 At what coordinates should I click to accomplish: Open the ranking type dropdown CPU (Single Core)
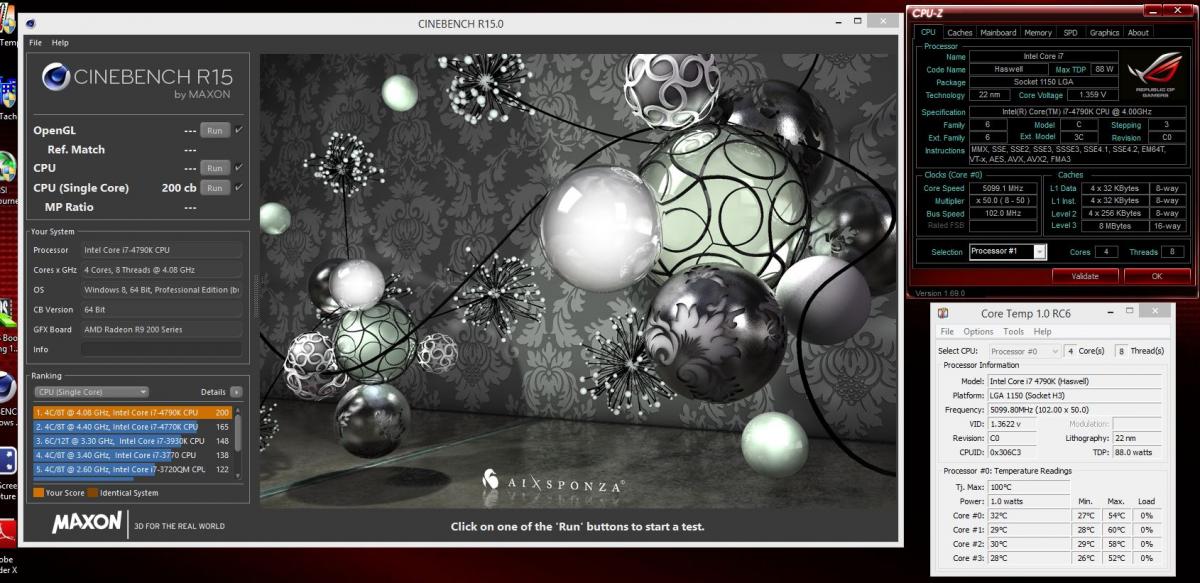91,392
